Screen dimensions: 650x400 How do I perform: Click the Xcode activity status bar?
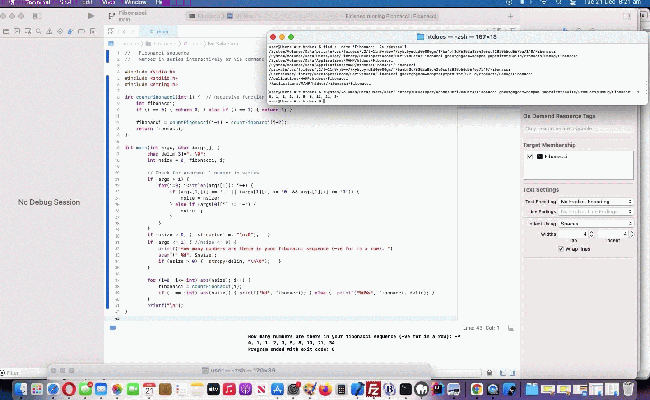click(313, 16)
